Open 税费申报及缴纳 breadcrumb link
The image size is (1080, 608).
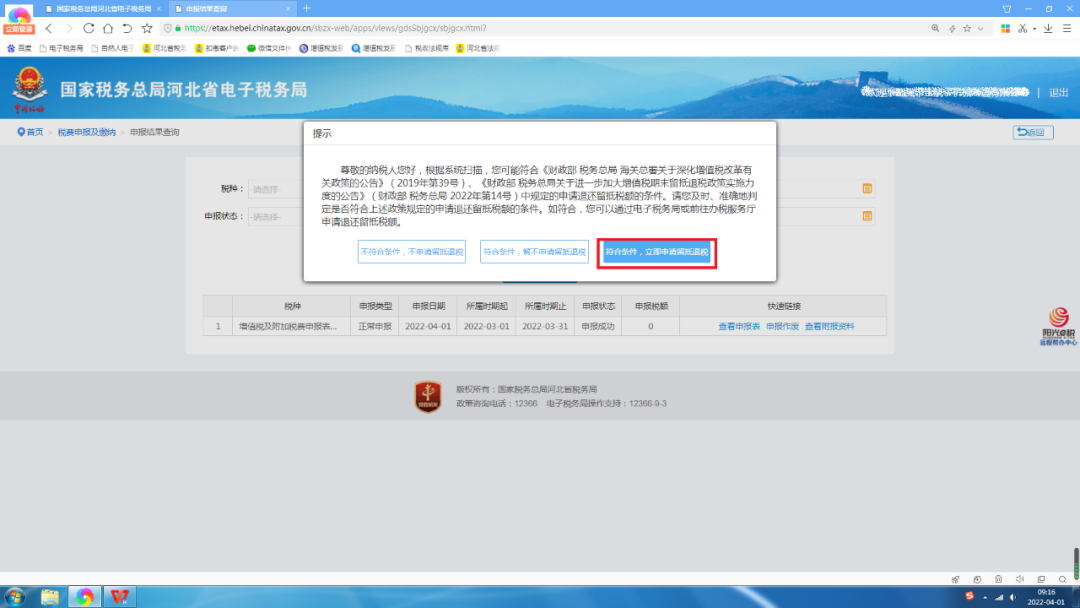87,132
